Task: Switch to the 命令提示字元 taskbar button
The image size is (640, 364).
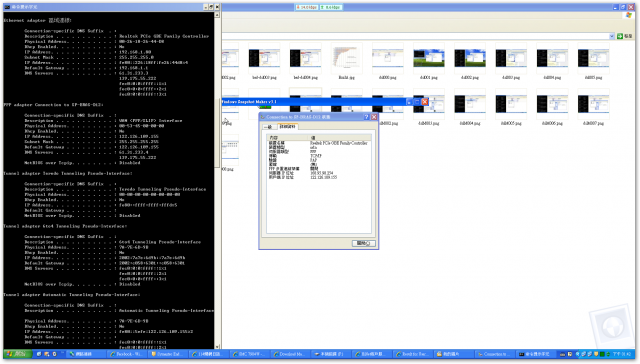Action: 536,354
